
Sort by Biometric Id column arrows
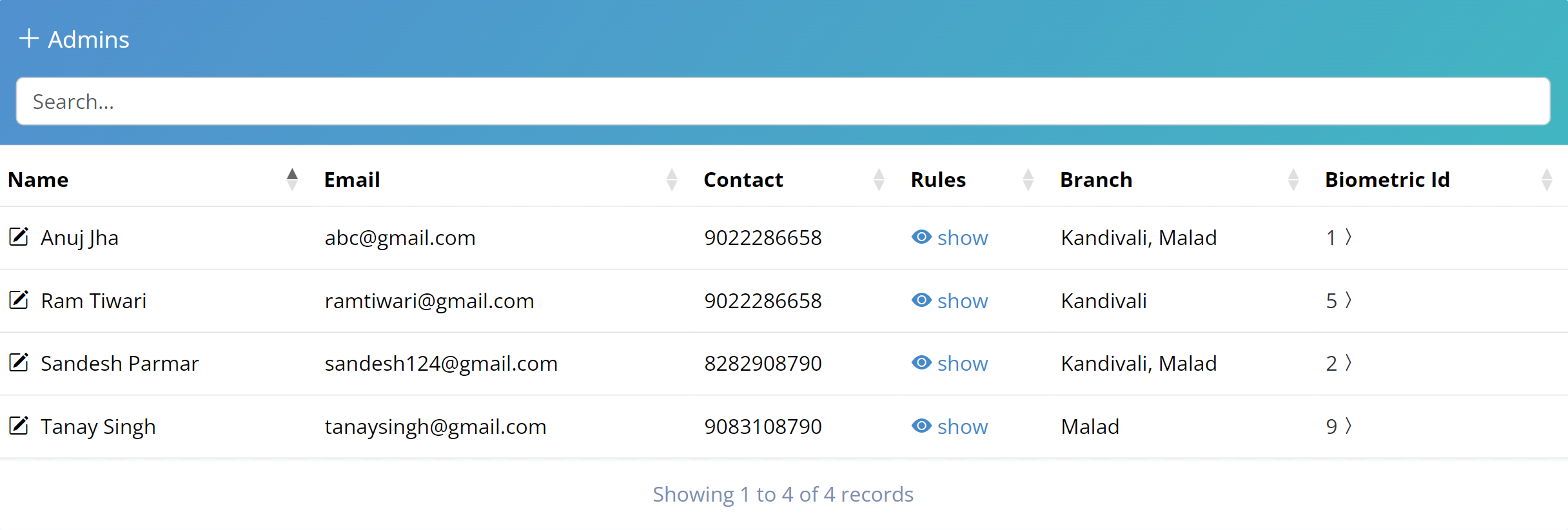(x=1547, y=179)
